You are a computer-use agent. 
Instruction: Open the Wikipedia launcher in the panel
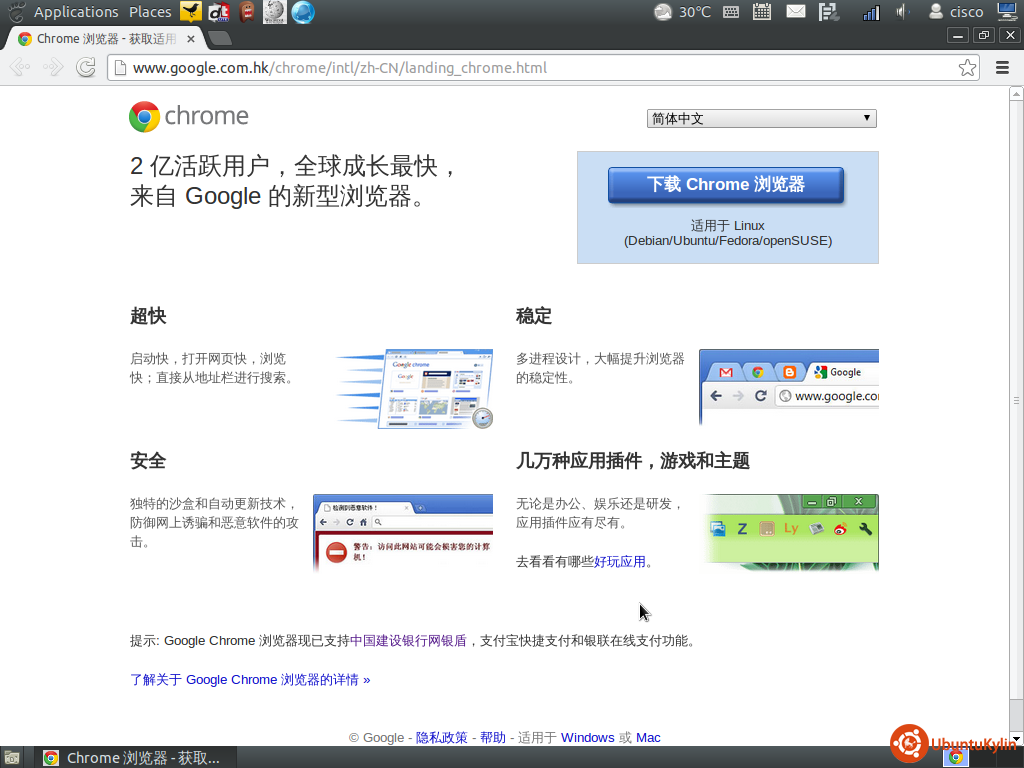(x=274, y=12)
